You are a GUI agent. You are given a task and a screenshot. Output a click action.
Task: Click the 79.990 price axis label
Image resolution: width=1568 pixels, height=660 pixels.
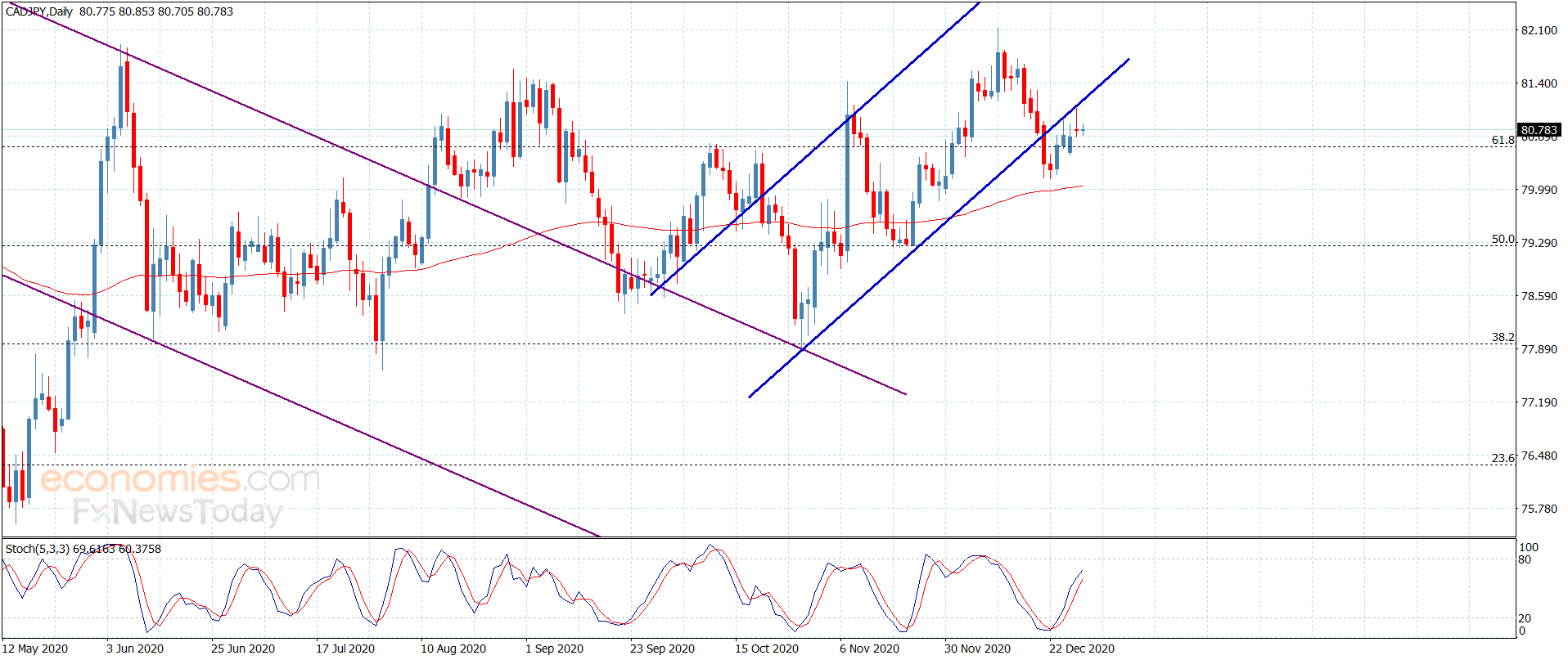1539,190
